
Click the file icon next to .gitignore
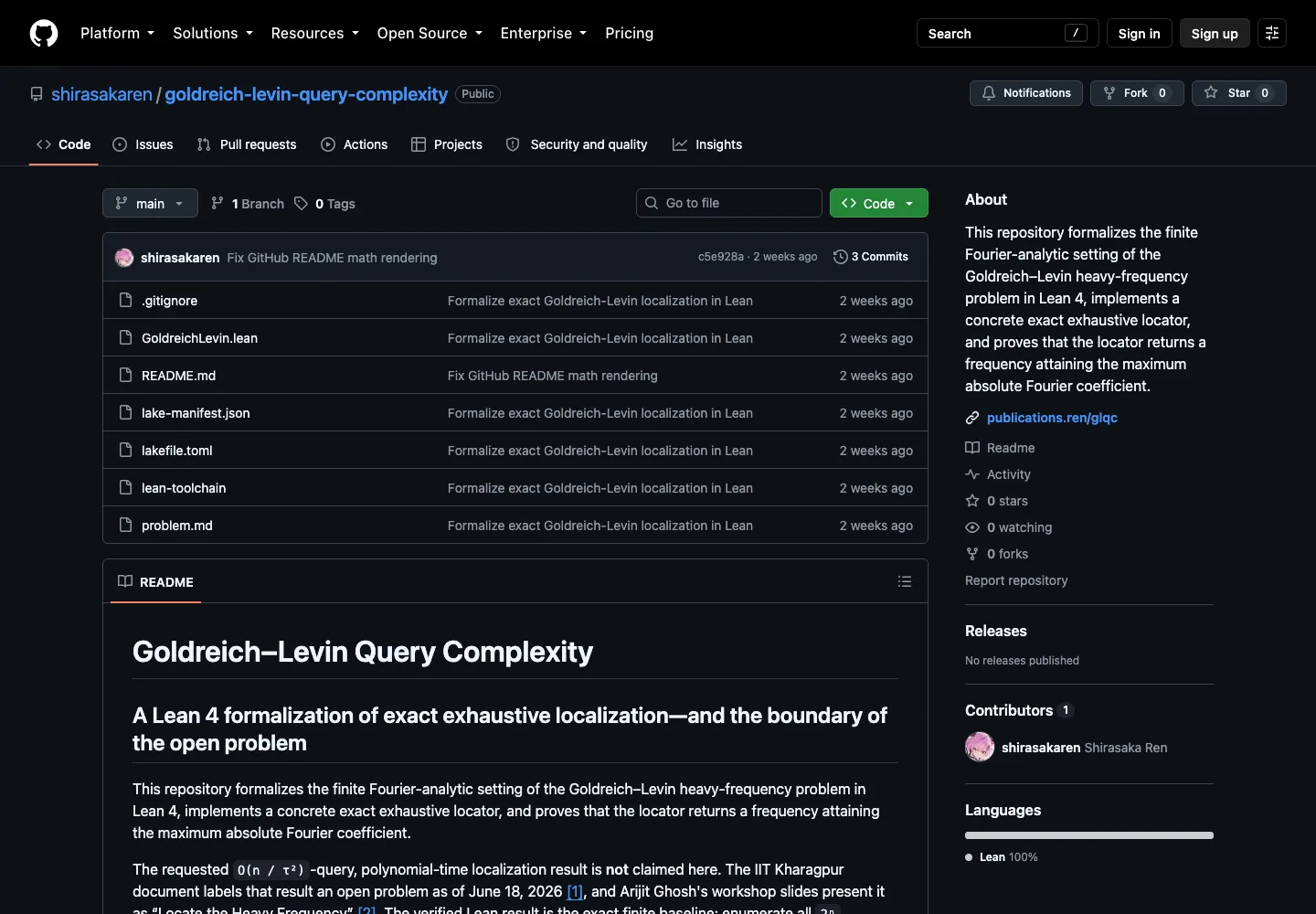tap(126, 301)
